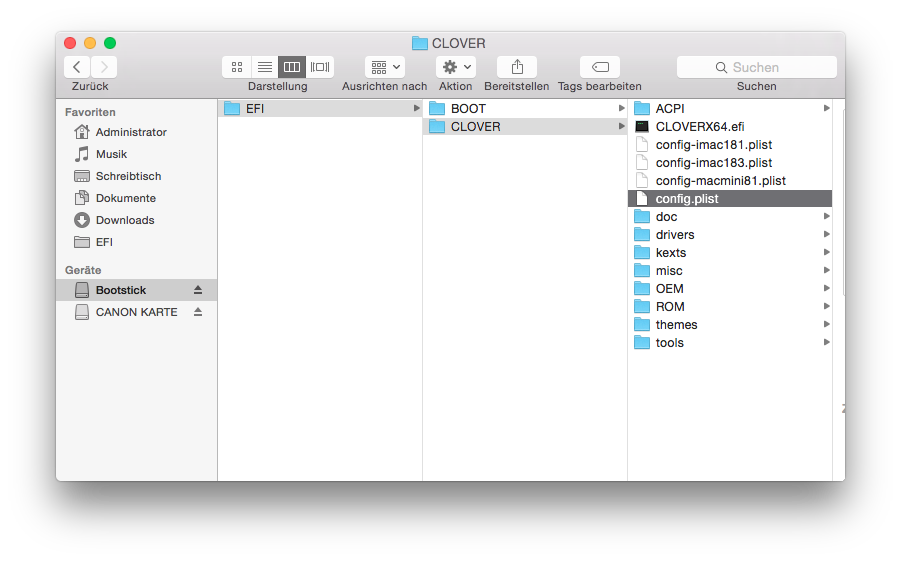This screenshot has width=901, height=561.
Task: Open Administrator home in sidebar
Action: (x=137, y=132)
